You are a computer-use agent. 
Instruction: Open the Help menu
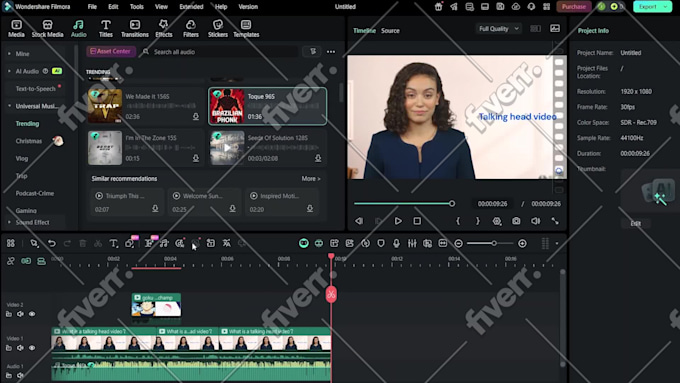221,7
